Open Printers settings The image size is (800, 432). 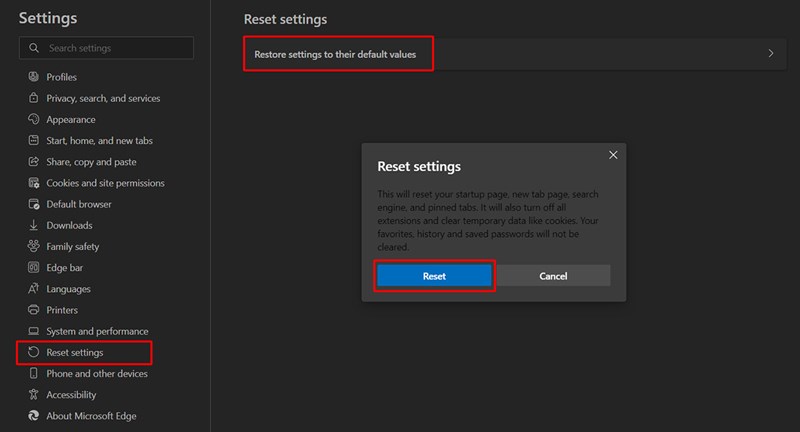tap(62, 310)
